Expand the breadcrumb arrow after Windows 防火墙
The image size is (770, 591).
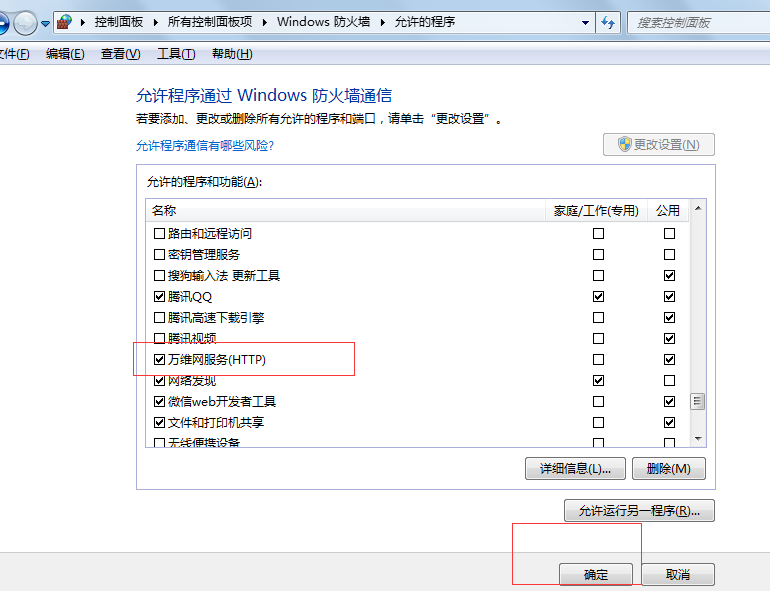pyautogui.click(x=384, y=22)
